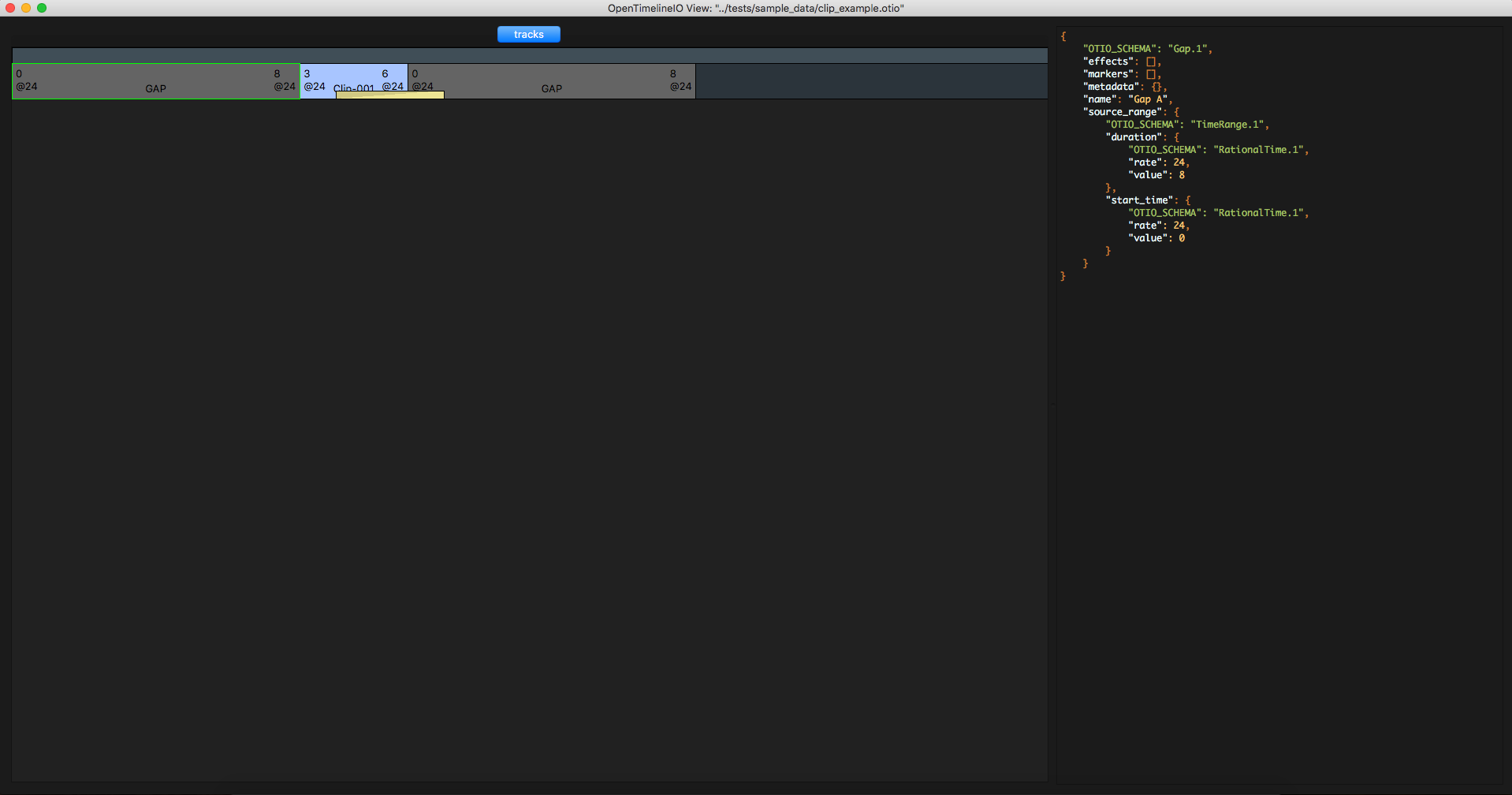Viewport: 1512px width, 795px height.
Task: Click the tracks button at the top
Action: point(528,34)
